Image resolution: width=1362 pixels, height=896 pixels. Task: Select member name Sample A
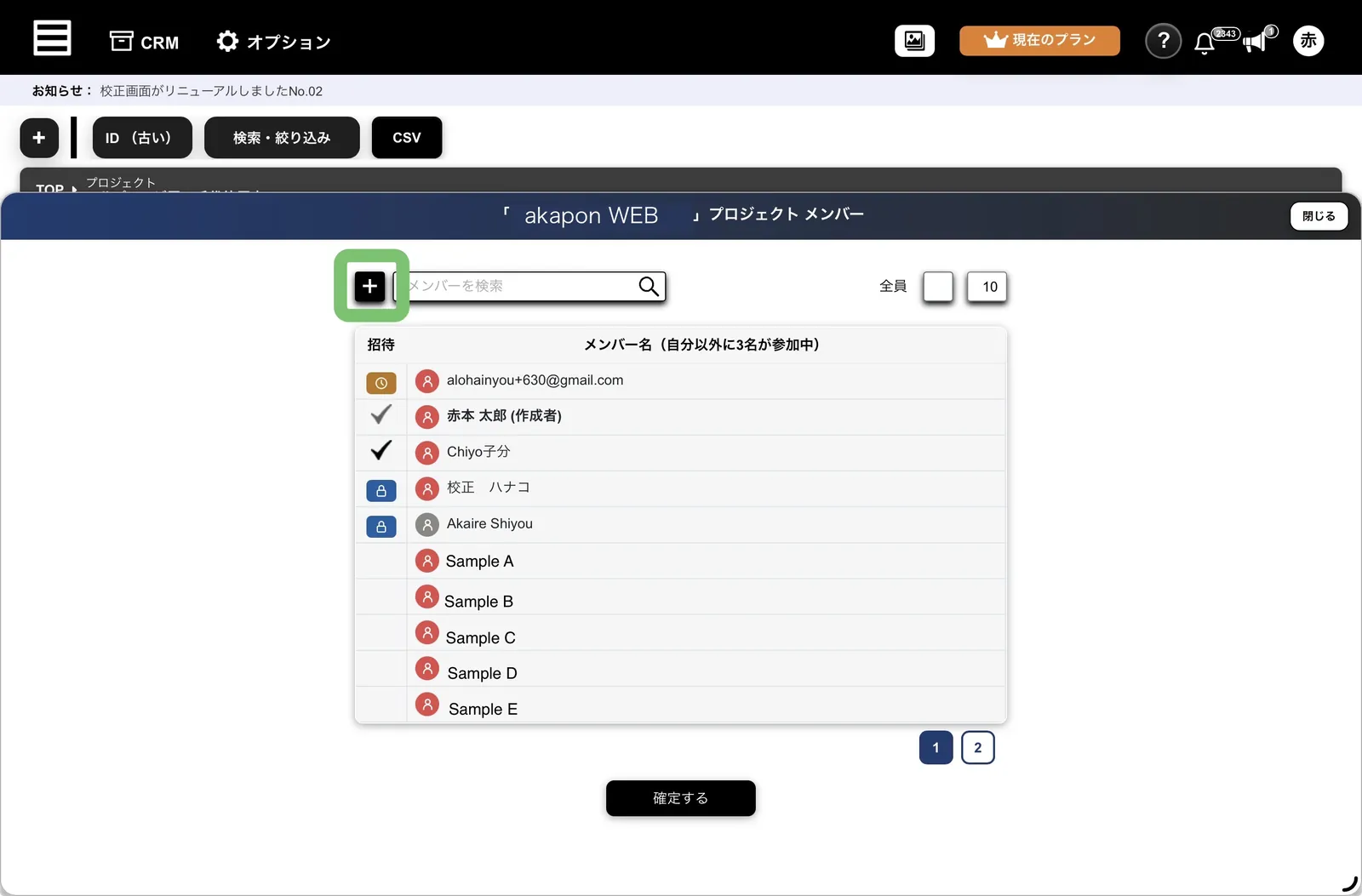480,562
